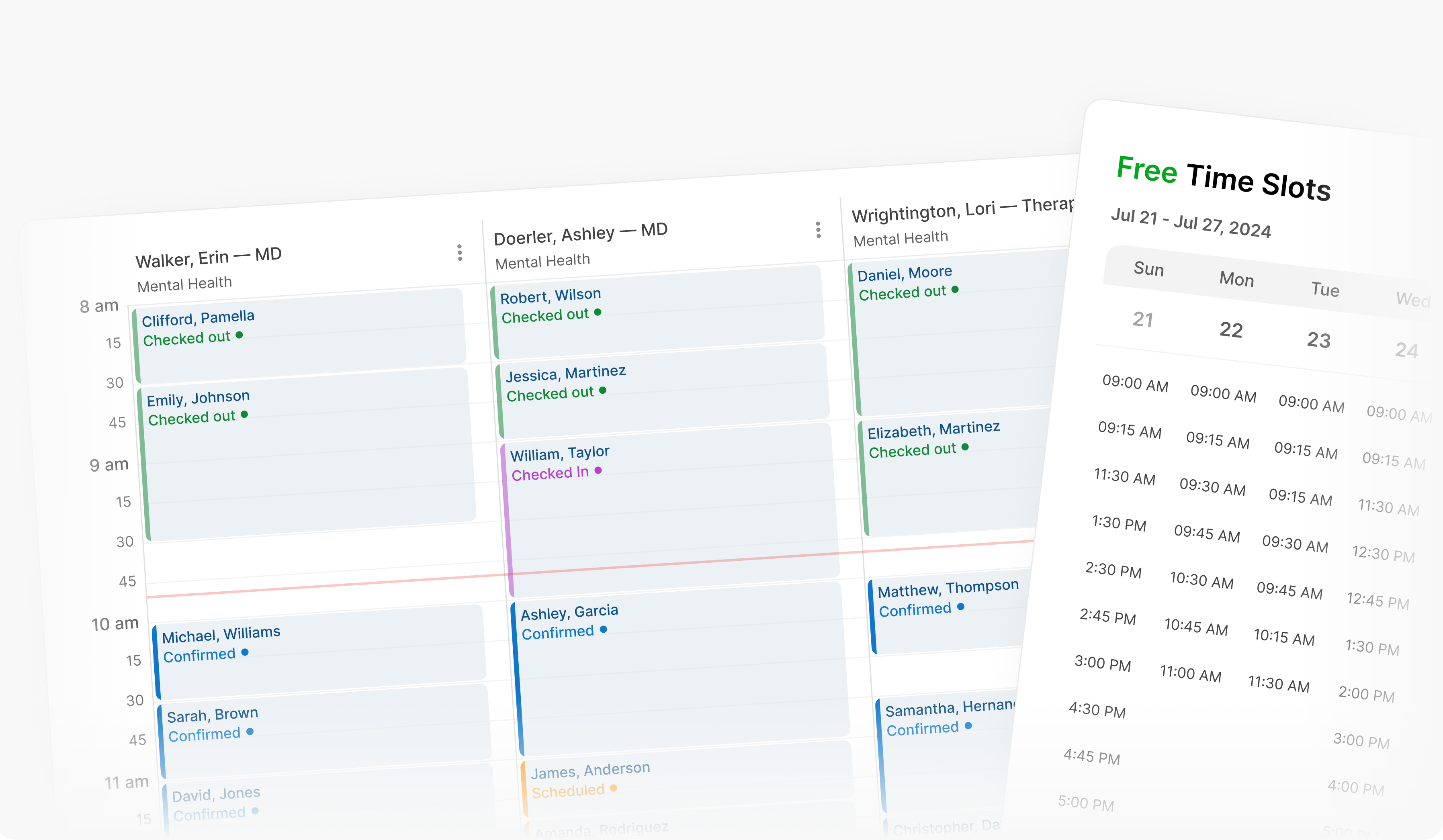Image resolution: width=1443 pixels, height=840 pixels.
Task: Click Wednesday 12:30 PM time slot
Action: 1383,554
